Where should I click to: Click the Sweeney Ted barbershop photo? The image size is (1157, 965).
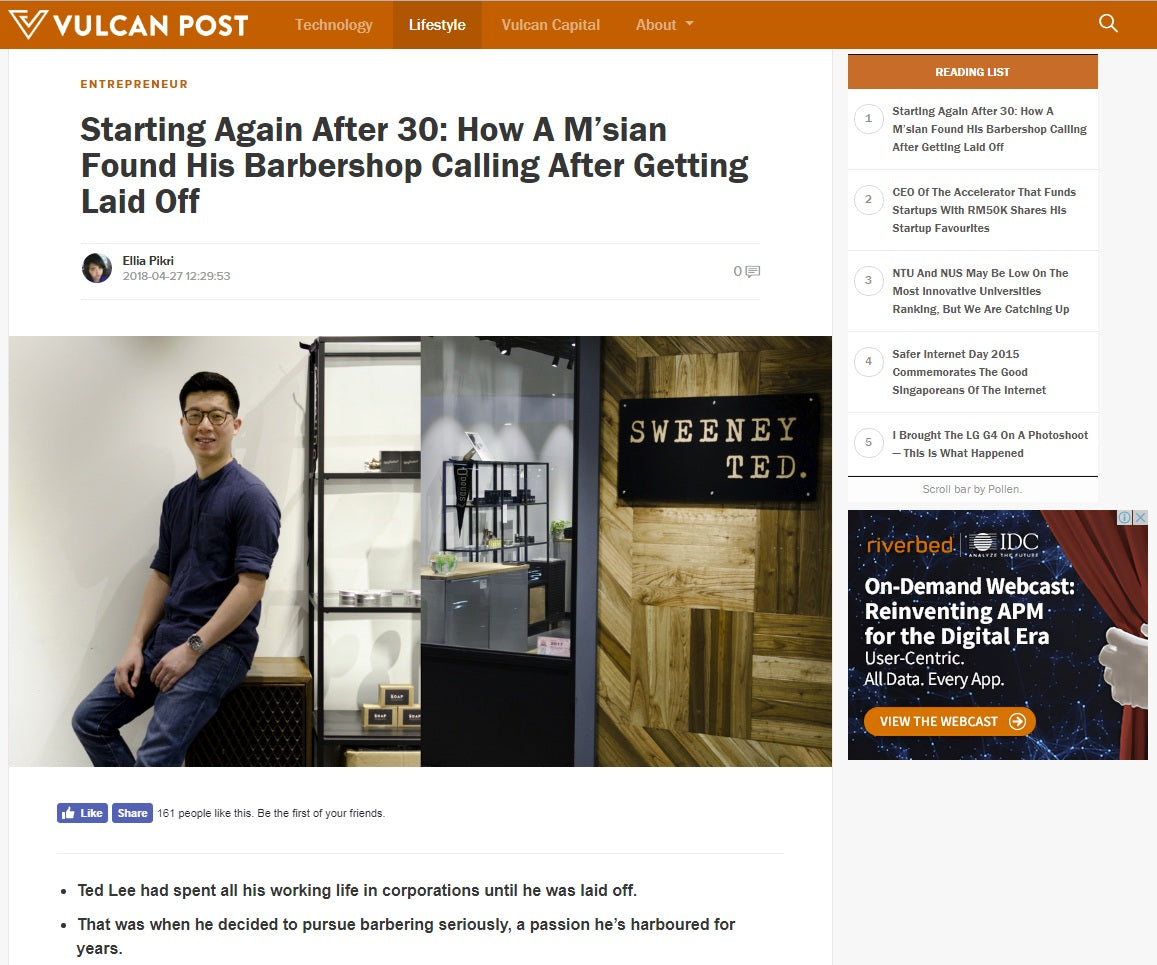(x=420, y=551)
